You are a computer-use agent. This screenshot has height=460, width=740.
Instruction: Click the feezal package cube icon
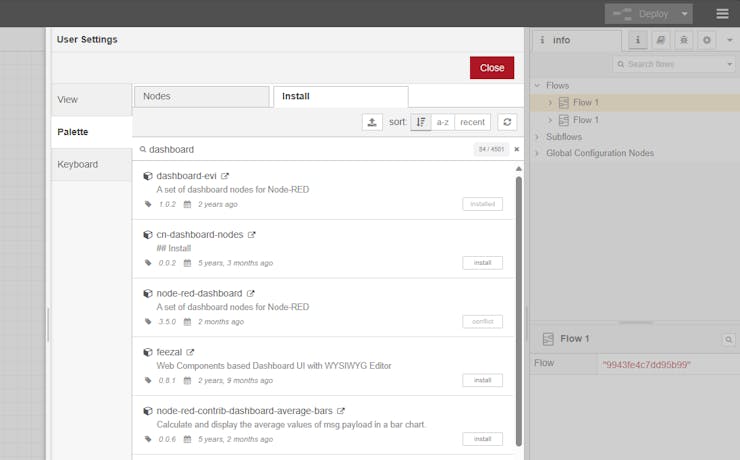(148, 352)
